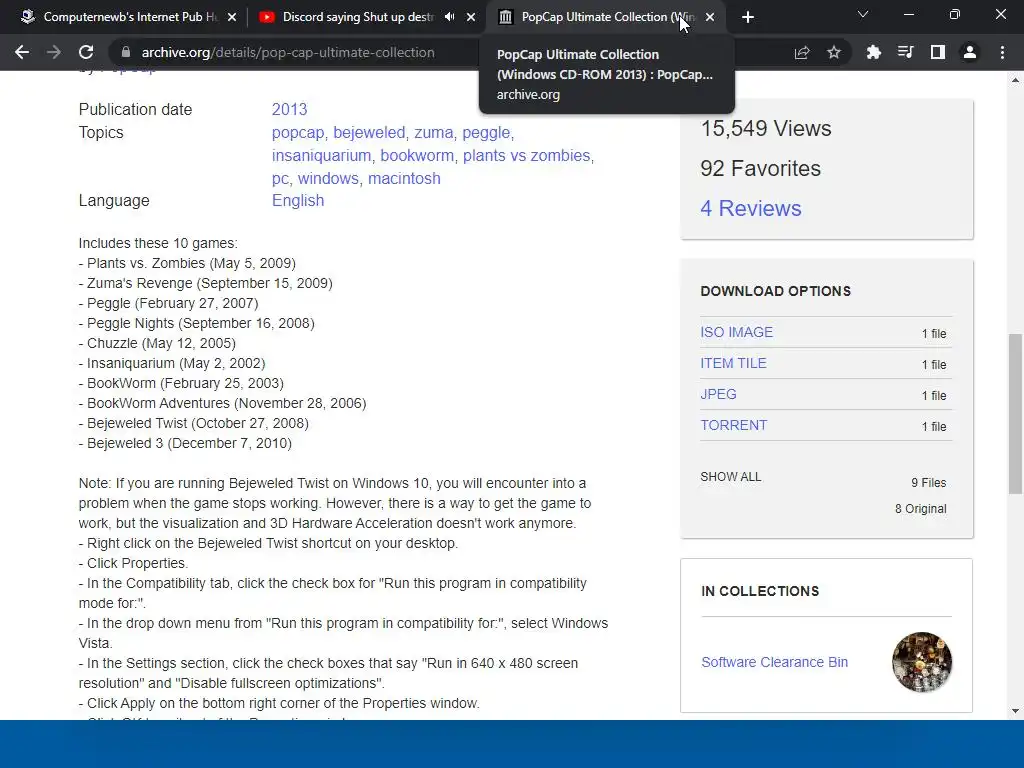Open the peggle topic link

[x=486, y=133]
